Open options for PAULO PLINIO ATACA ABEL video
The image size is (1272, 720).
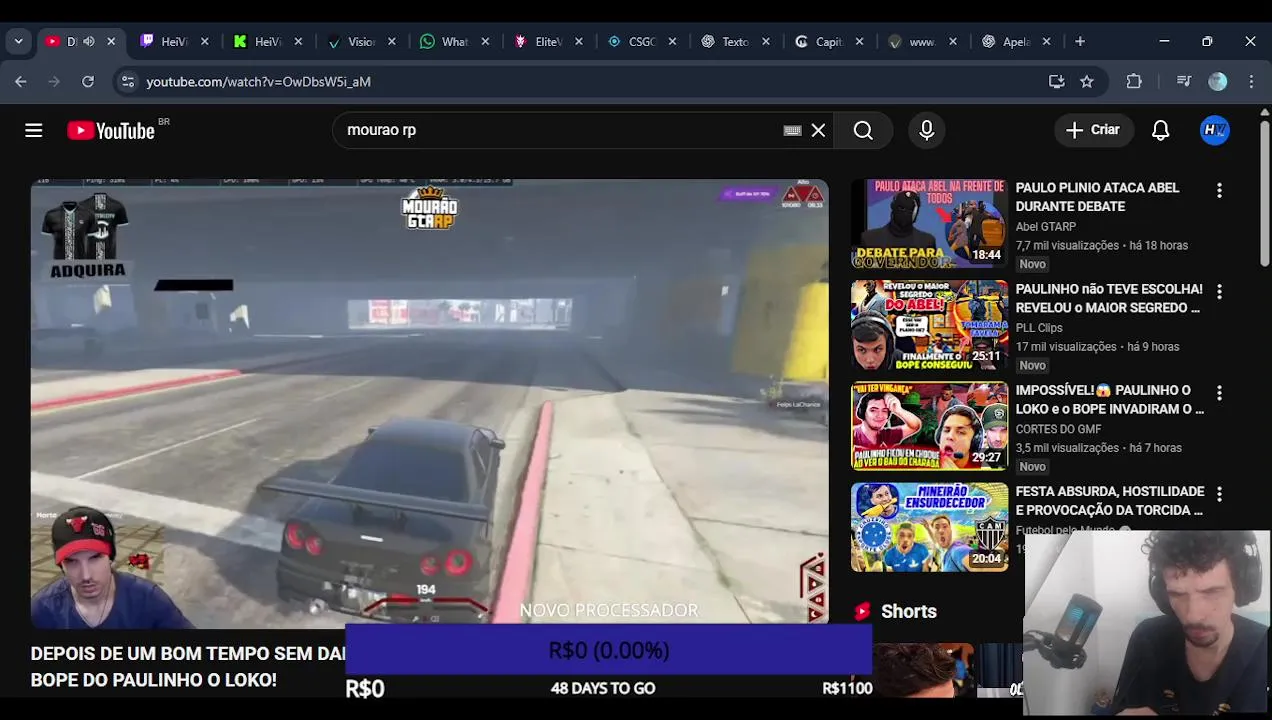pos(1219,190)
